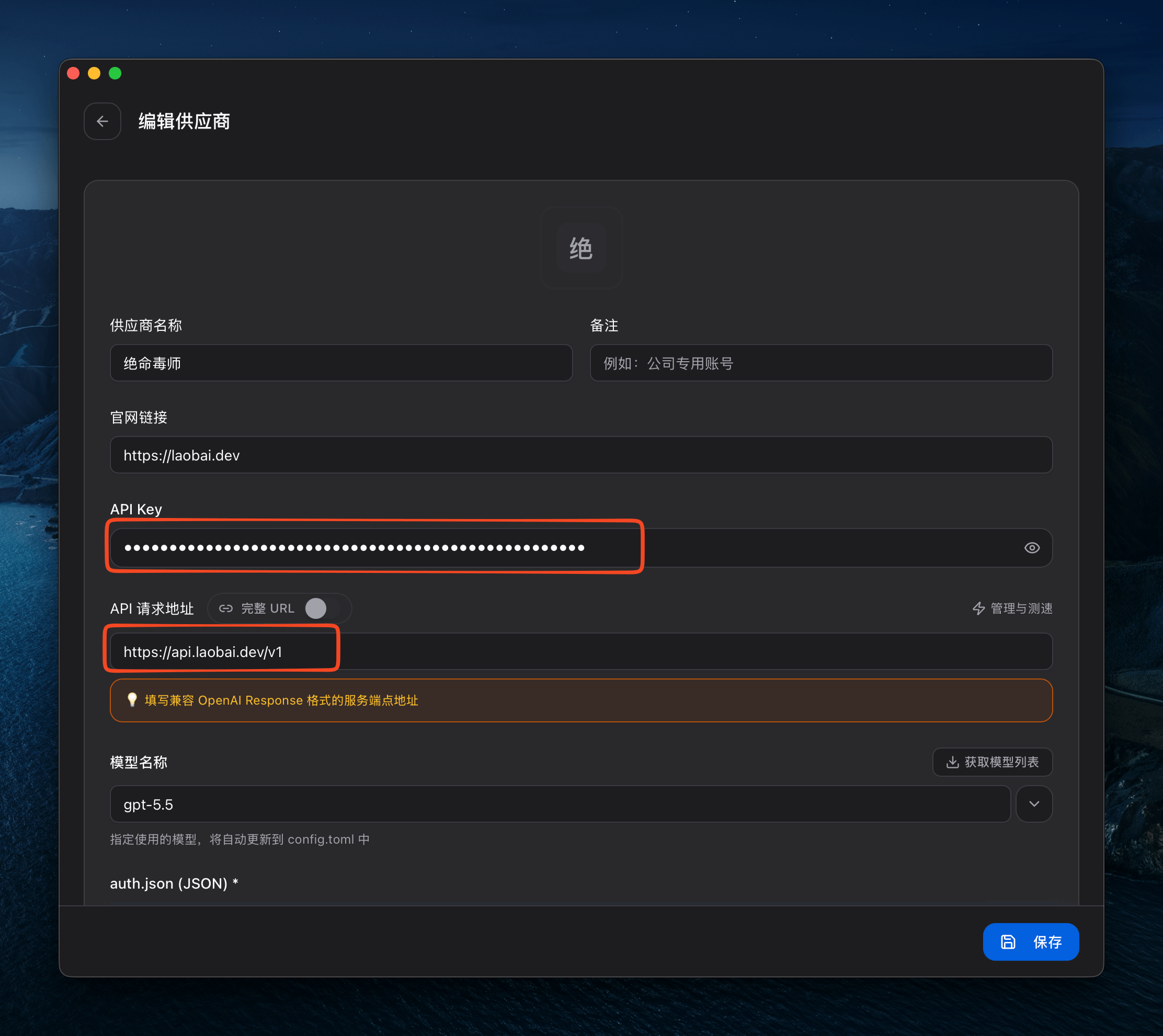
Task: Click the 填写兼容 OpenAI Response hint text
Action: pyautogui.click(x=281, y=700)
